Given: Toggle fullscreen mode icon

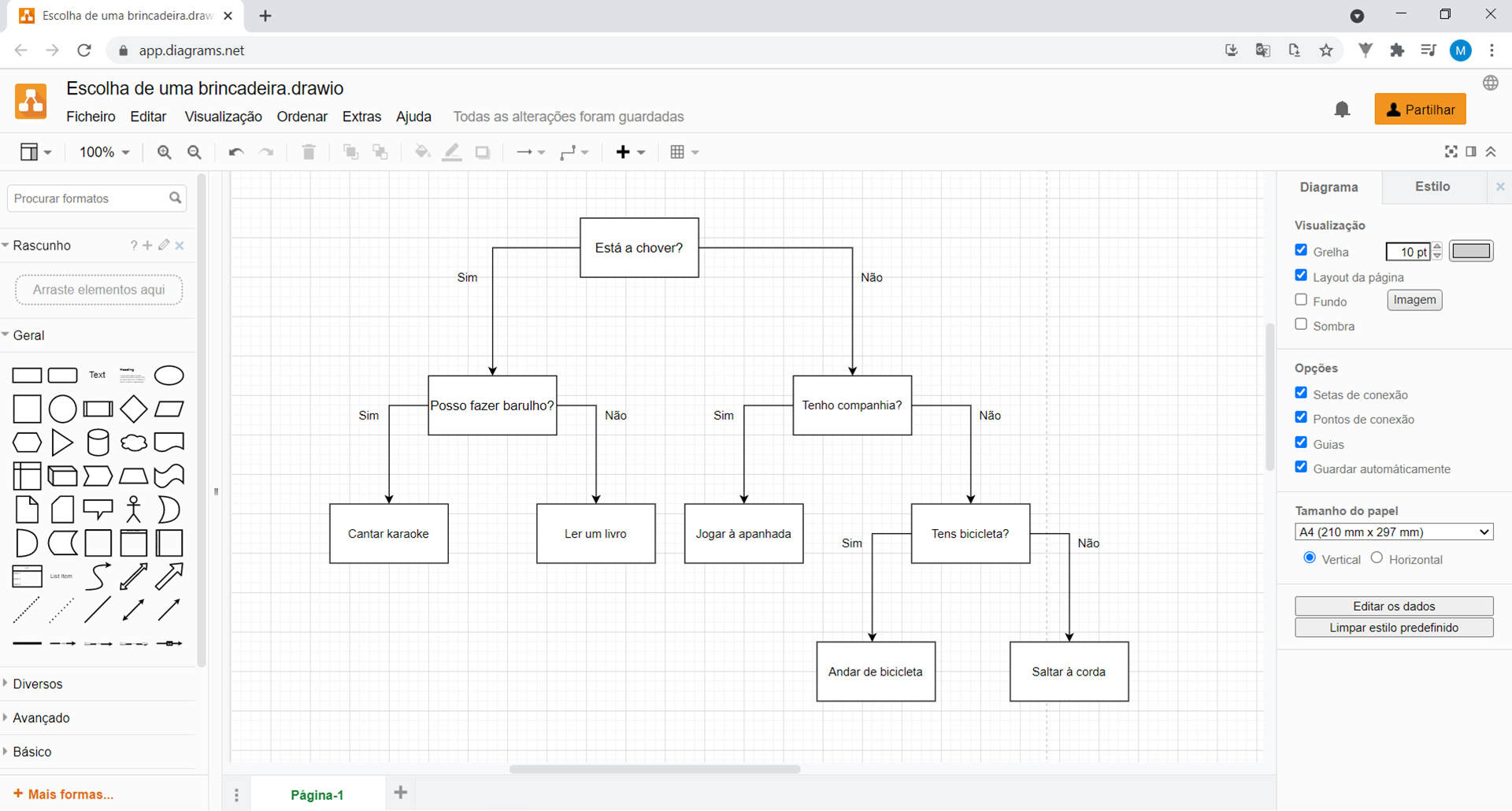Looking at the screenshot, I should pyautogui.click(x=1451, y=152).
